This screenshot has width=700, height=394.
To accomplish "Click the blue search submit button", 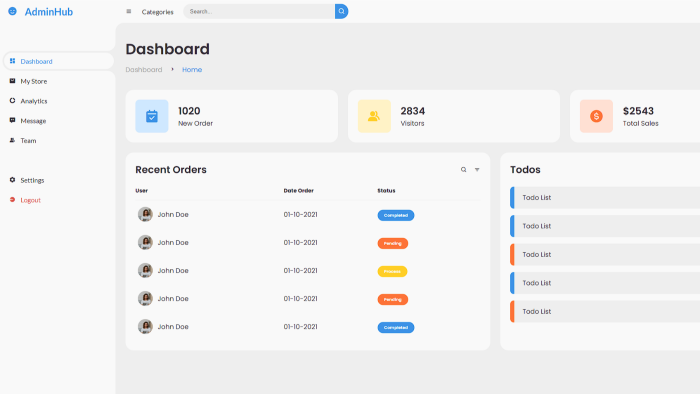I will point(342,12).
